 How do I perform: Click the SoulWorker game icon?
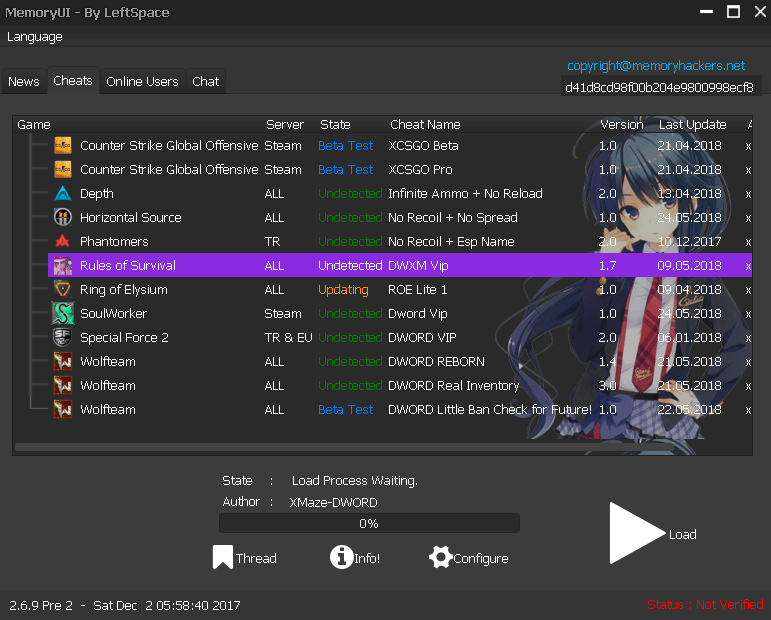(62, 314)
